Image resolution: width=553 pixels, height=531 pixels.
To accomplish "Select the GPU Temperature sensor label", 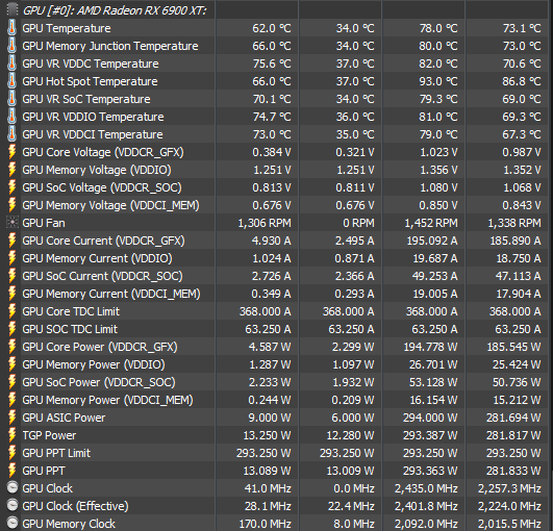I will 66,28.
